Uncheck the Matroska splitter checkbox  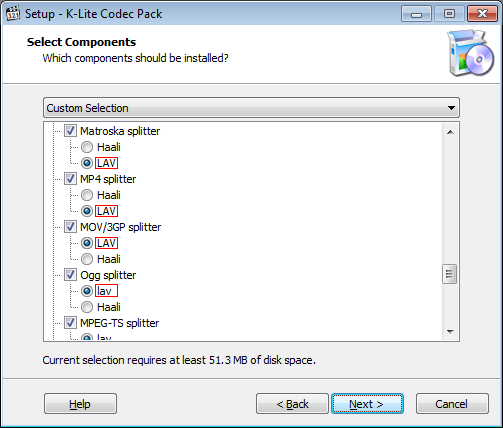coord(70,131)
